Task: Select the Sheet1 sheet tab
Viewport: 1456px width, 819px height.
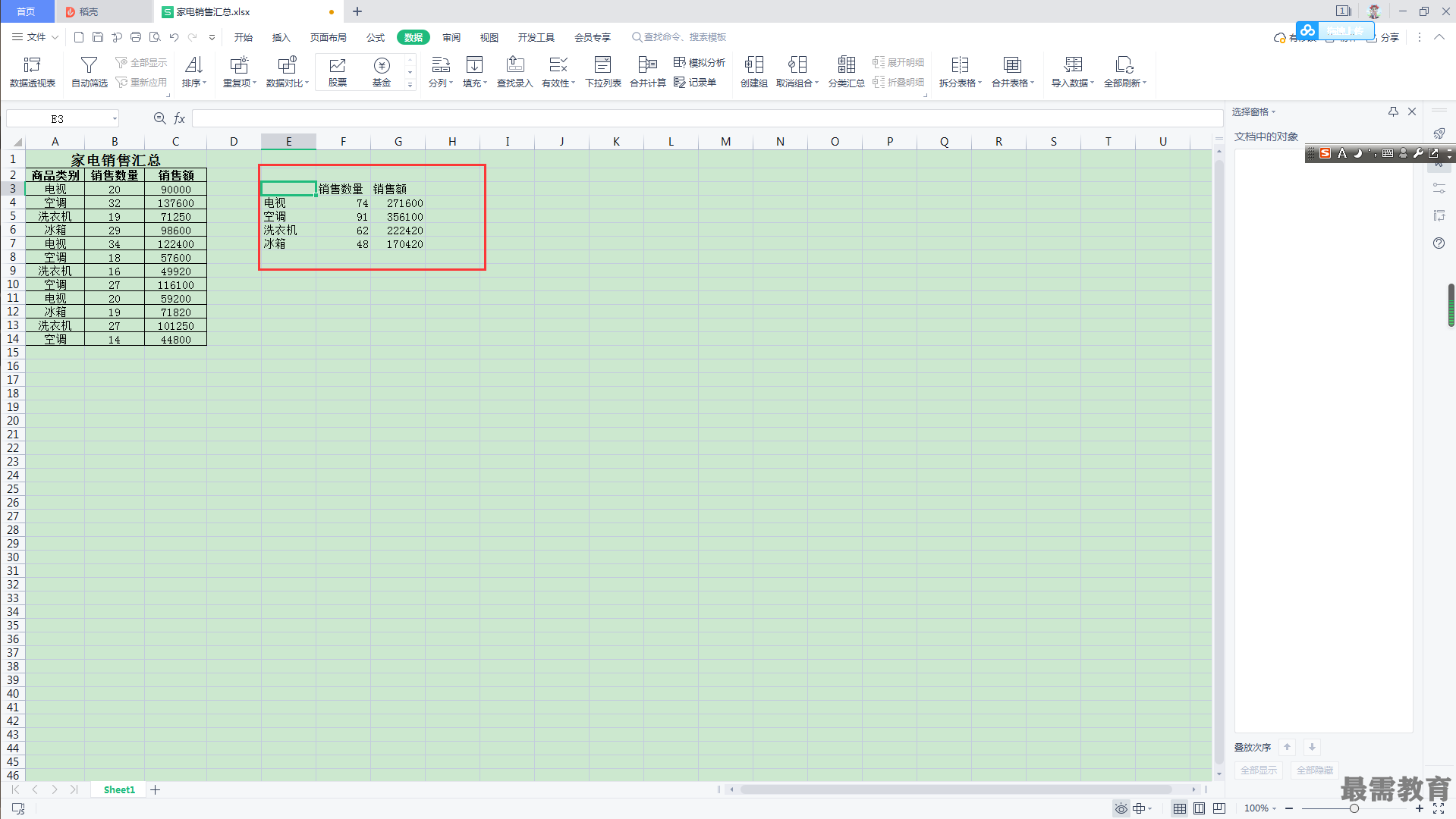Action: [x=119, y=789]
